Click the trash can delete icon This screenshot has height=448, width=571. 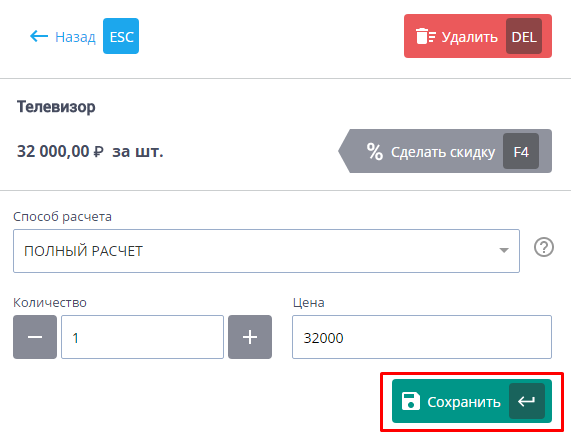pos(426,36)
